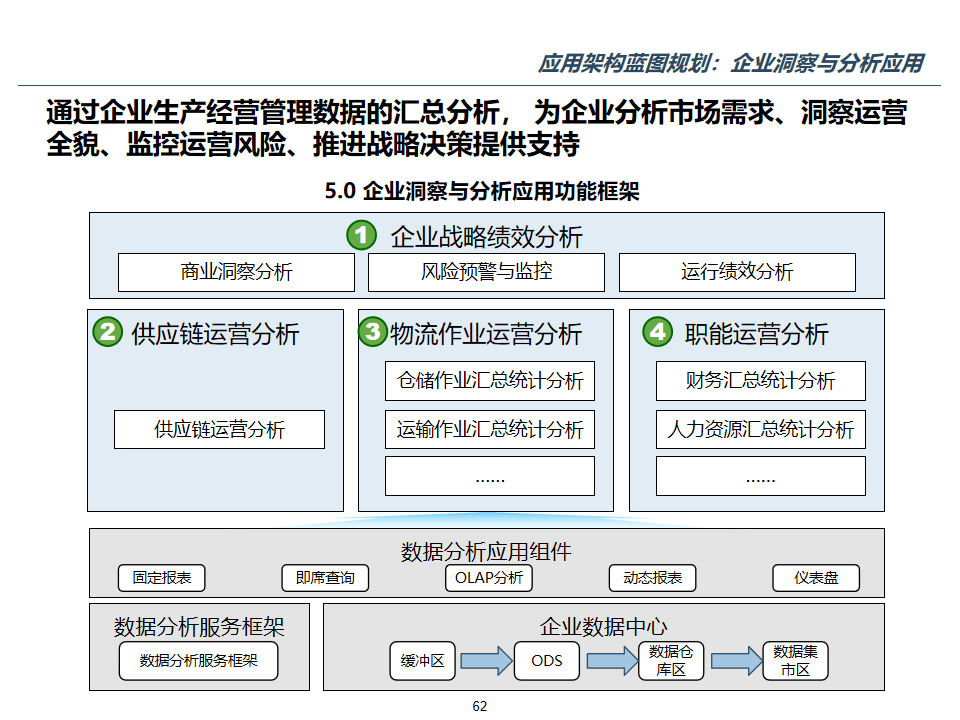Select the 风险预警与监控 box
Screen dimensions: 960x720
click(486, 272)
